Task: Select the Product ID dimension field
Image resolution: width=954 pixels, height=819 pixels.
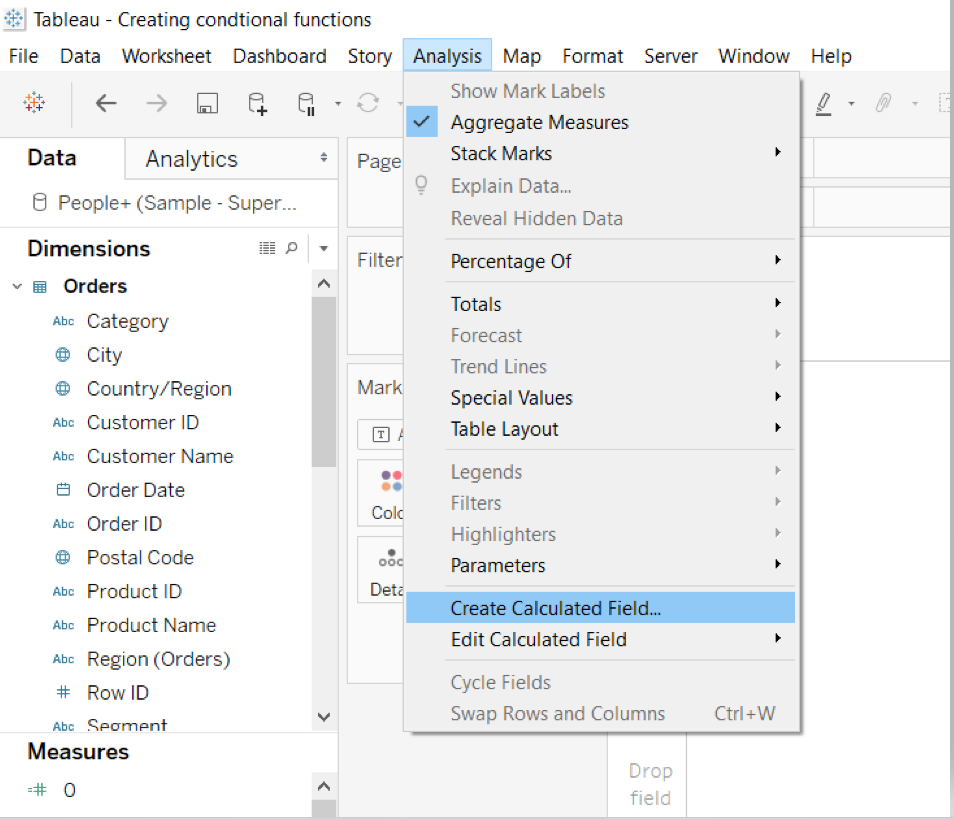Action: click(x=134, y=591)
